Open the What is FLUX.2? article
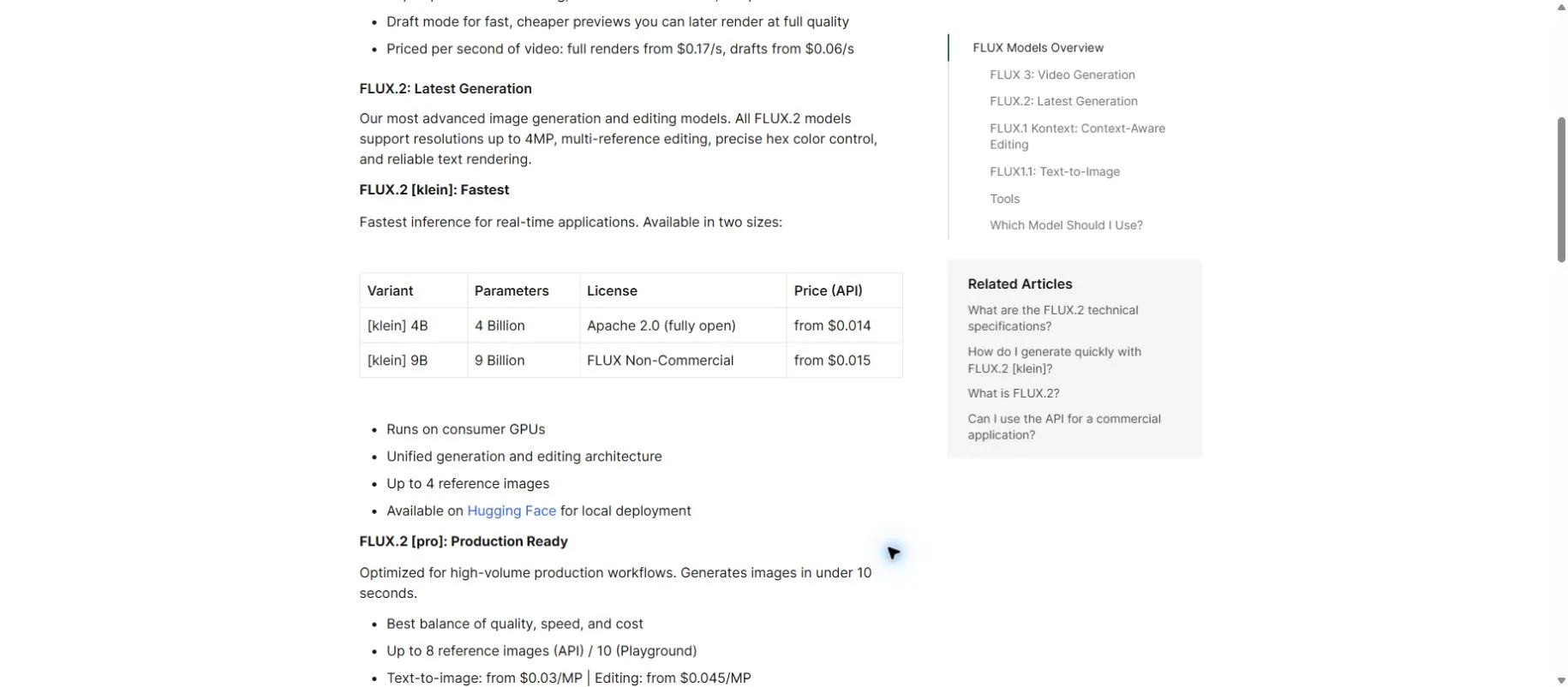Viewport: 1568px width, 687px height. (1014, 393)
